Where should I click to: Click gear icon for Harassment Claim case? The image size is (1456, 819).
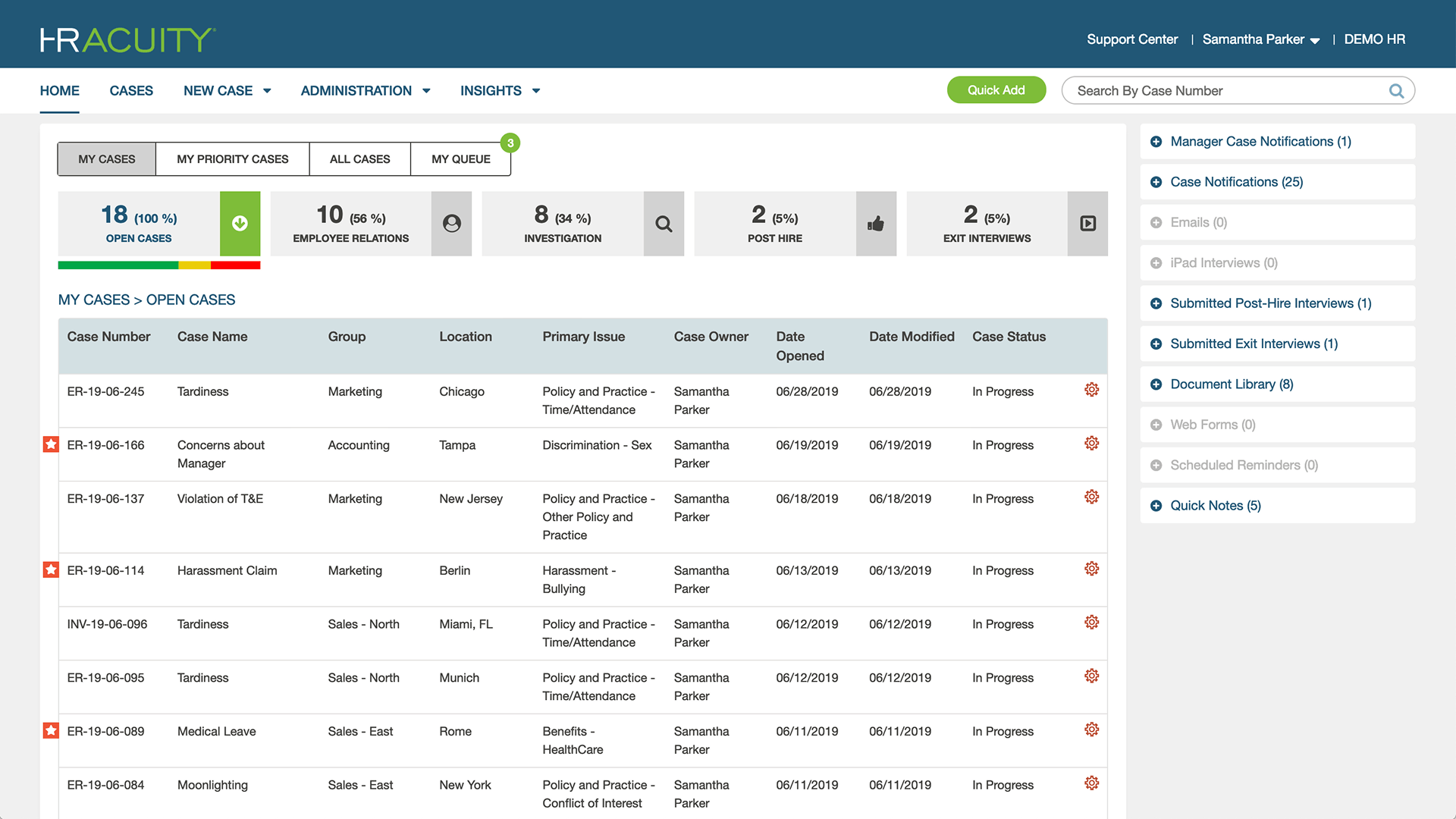1091,569
